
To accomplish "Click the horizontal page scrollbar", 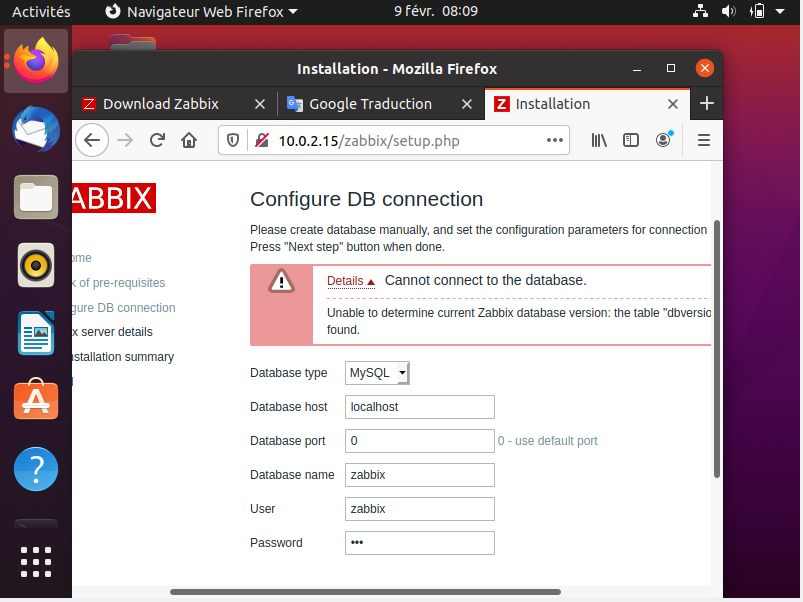I will point(365,592).
